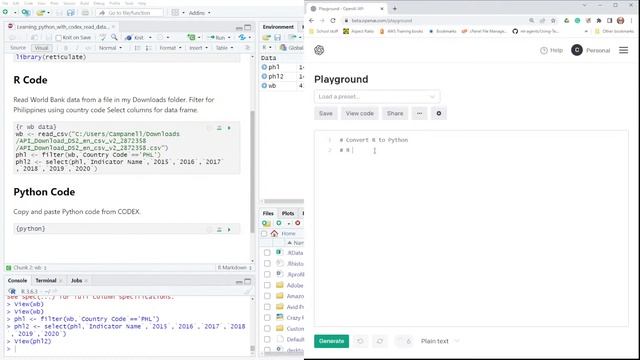Image resolution: width=640 pixels, height=360 pixels.
Task: Click the Go to file/function search field
Action: click(x=129, y=13)
